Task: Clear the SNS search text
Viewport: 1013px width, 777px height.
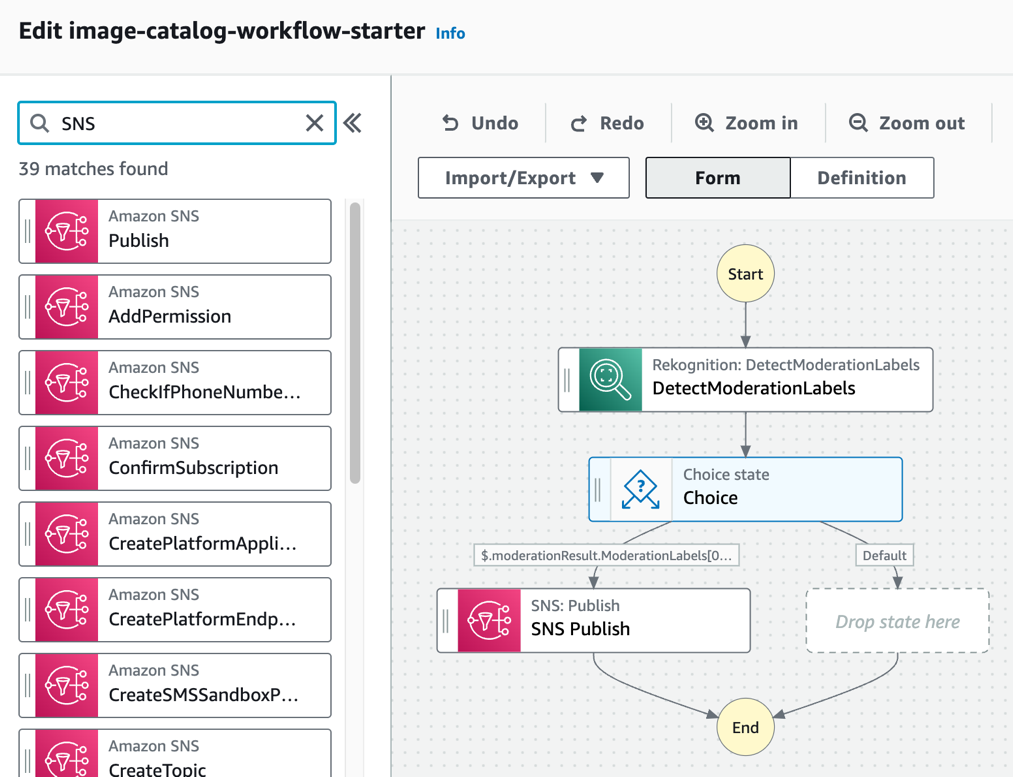Action: click(314, 123)
